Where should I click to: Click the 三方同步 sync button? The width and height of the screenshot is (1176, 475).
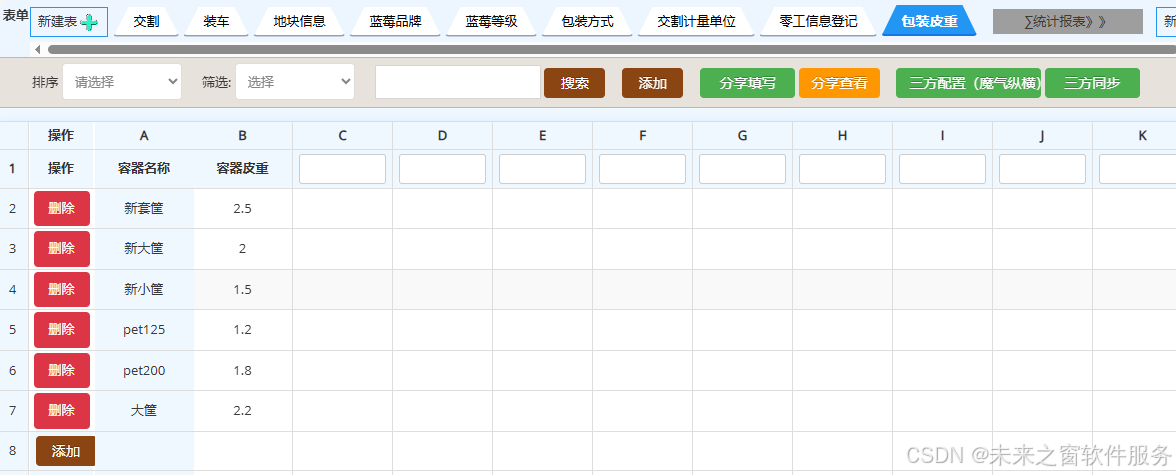click(1091, 83)
